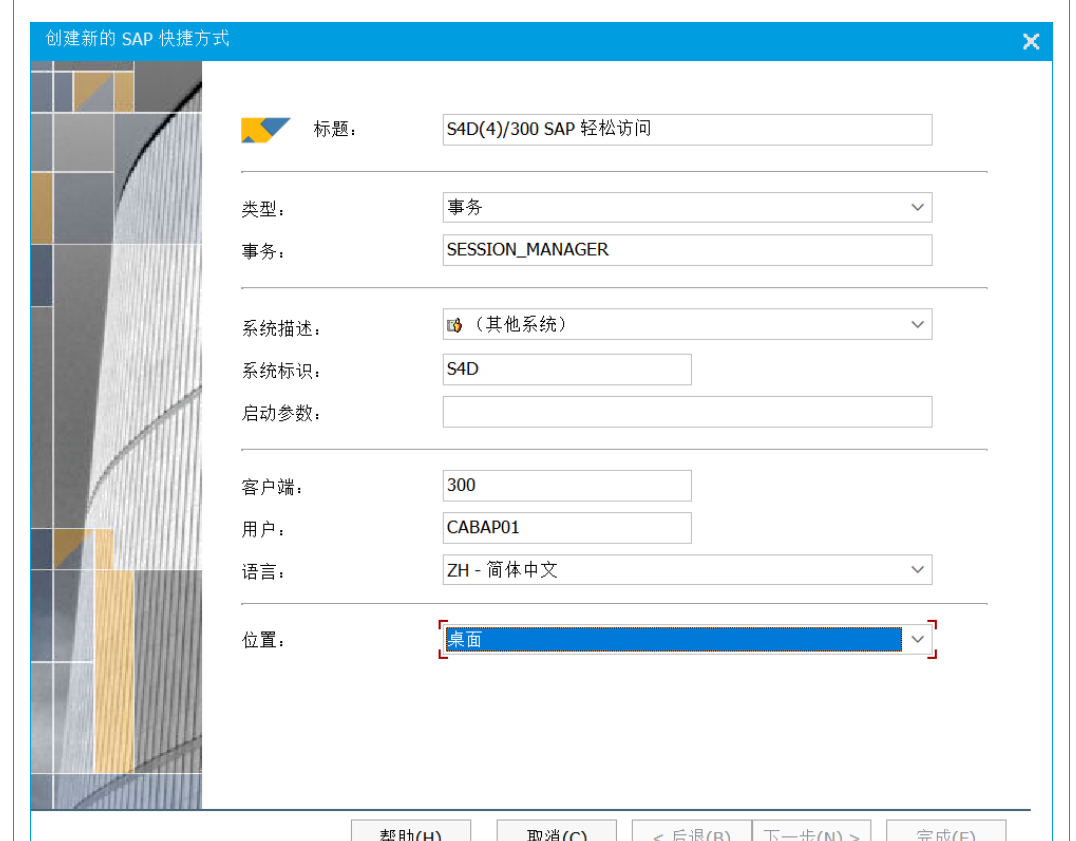Click the system icon beside 其他系统
Screen dimensions: 1076x841
click(454, 325)
